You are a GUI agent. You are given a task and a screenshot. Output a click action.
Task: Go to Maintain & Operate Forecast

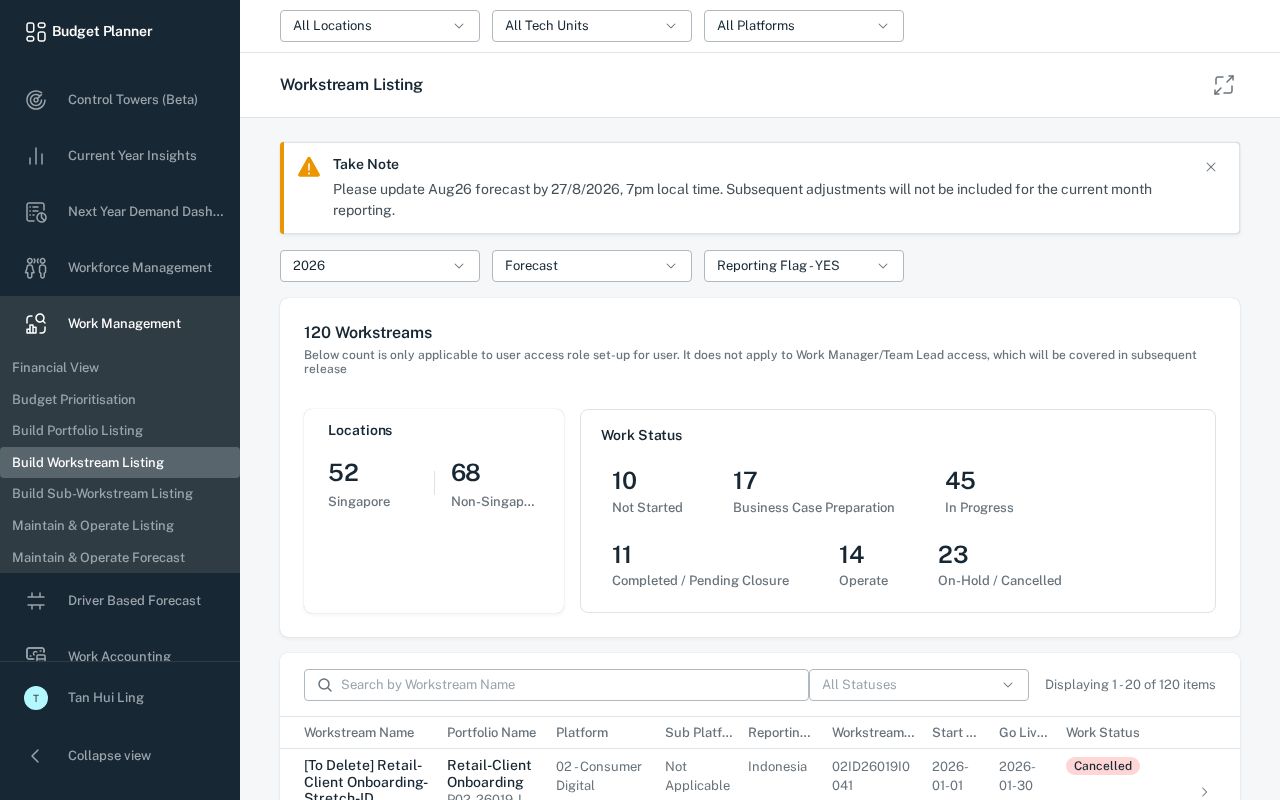coord(120,558)
